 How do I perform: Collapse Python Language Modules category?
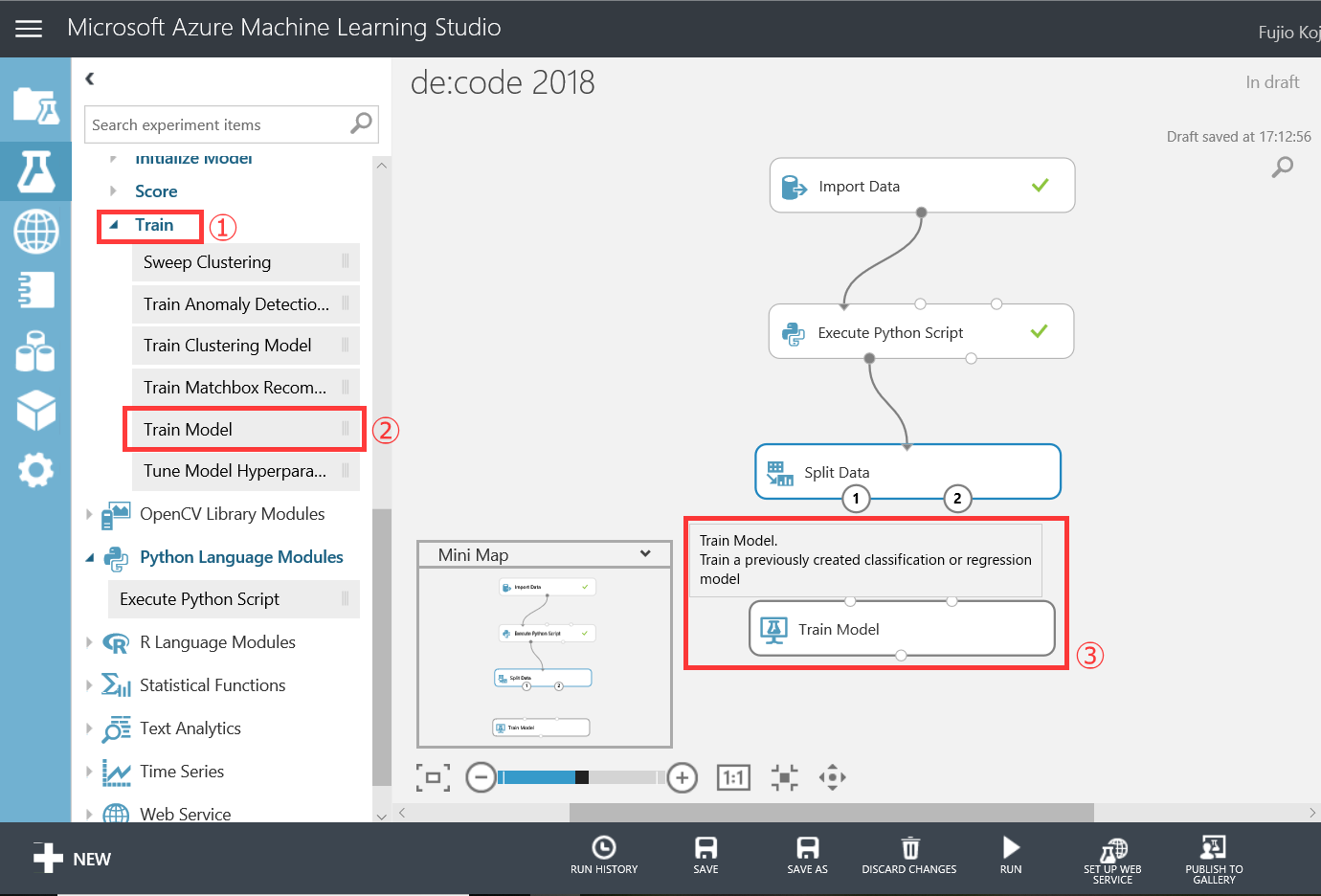[x=90, y=557]
